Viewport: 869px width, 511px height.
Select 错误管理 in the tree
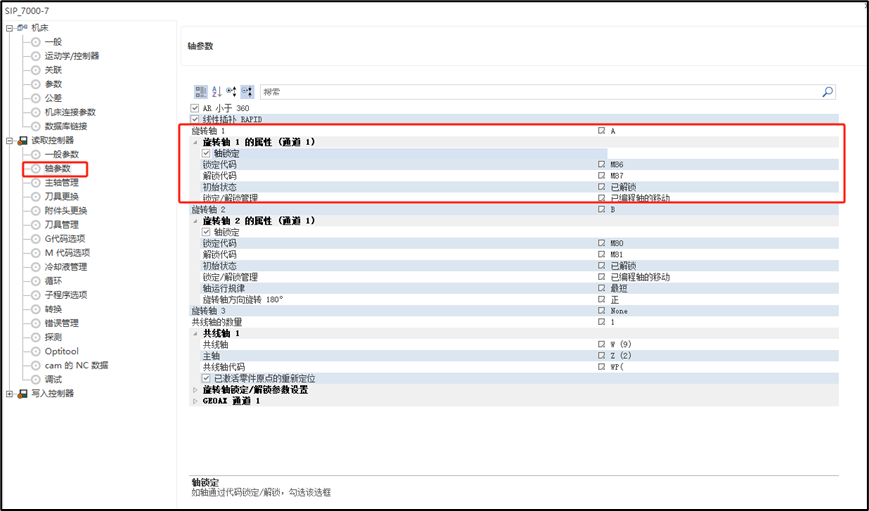62,323
